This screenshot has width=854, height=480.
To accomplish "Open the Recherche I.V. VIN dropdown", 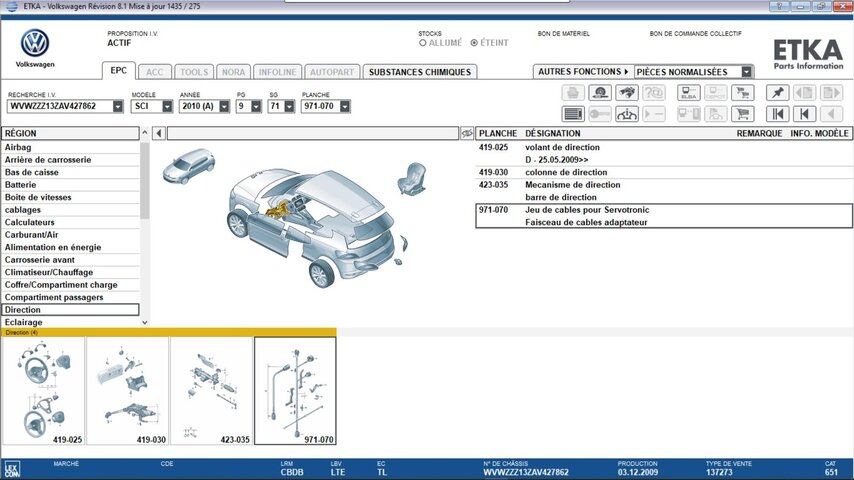I will (118, 106).
